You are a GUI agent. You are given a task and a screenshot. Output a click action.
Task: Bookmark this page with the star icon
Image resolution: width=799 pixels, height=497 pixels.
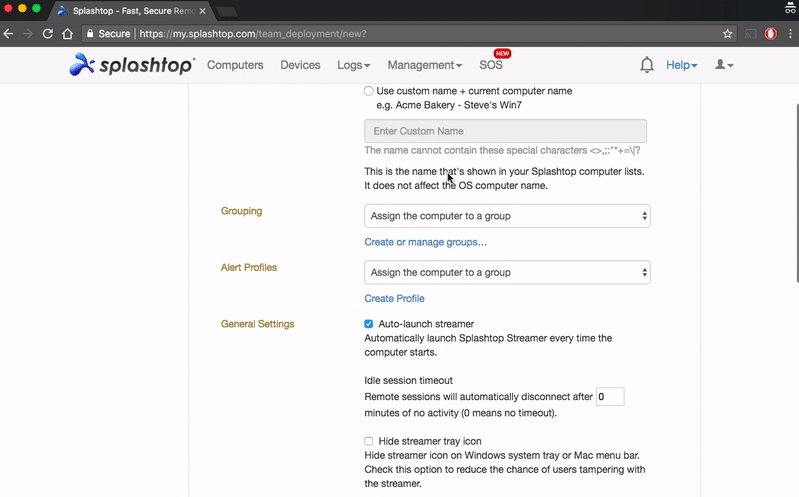coord(728,33)
